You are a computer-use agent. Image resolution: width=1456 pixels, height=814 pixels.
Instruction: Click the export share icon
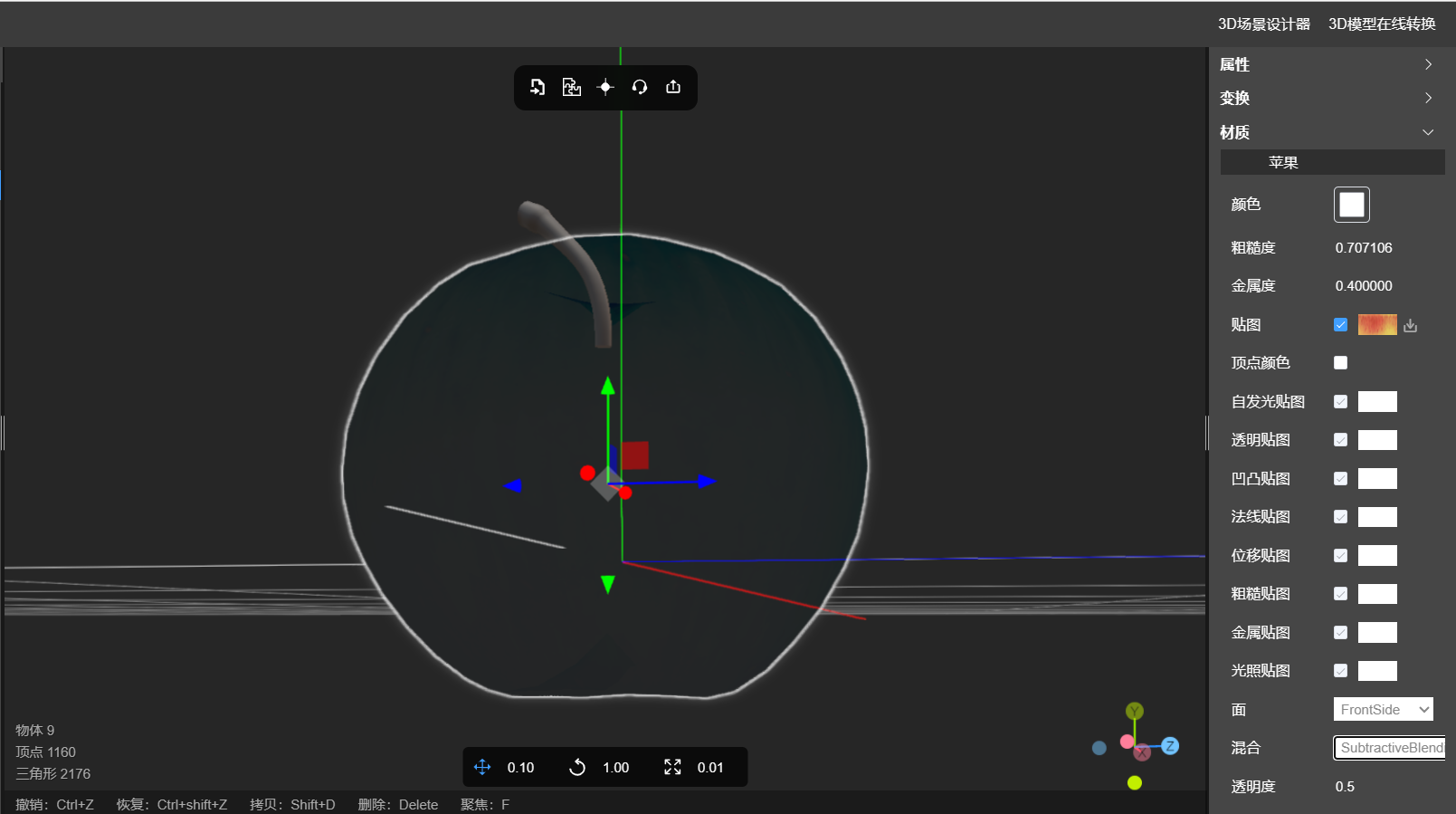pos(673,87)
